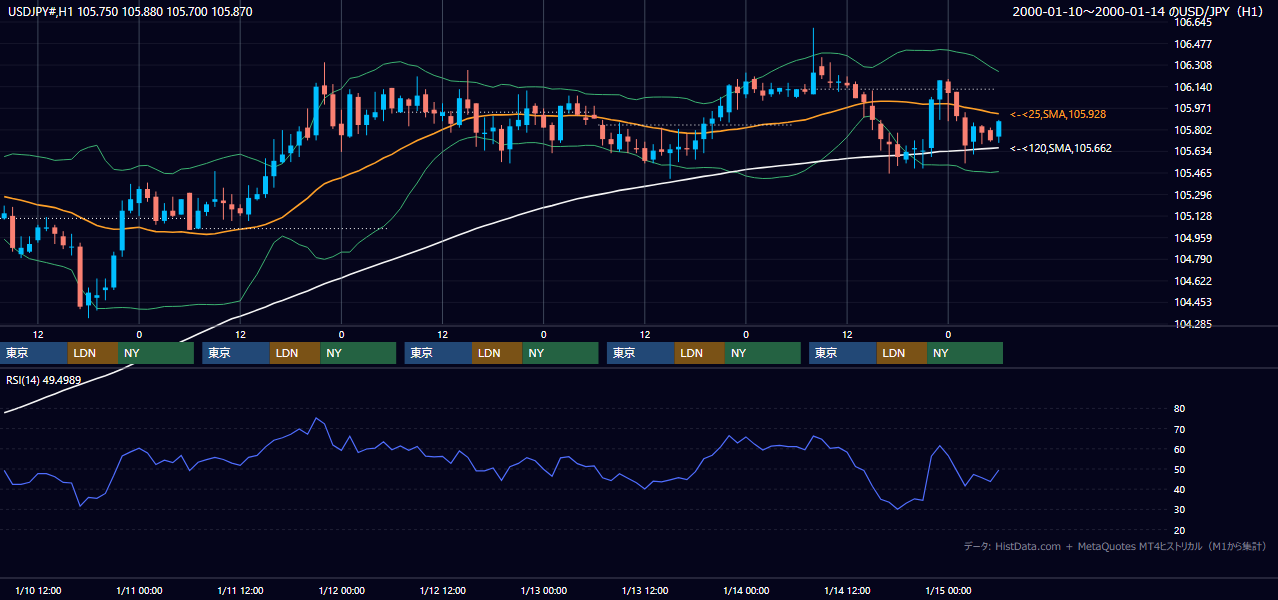Click price axis value 105.634
This screenshot has height=600, width=1278.
(1194, 151)
